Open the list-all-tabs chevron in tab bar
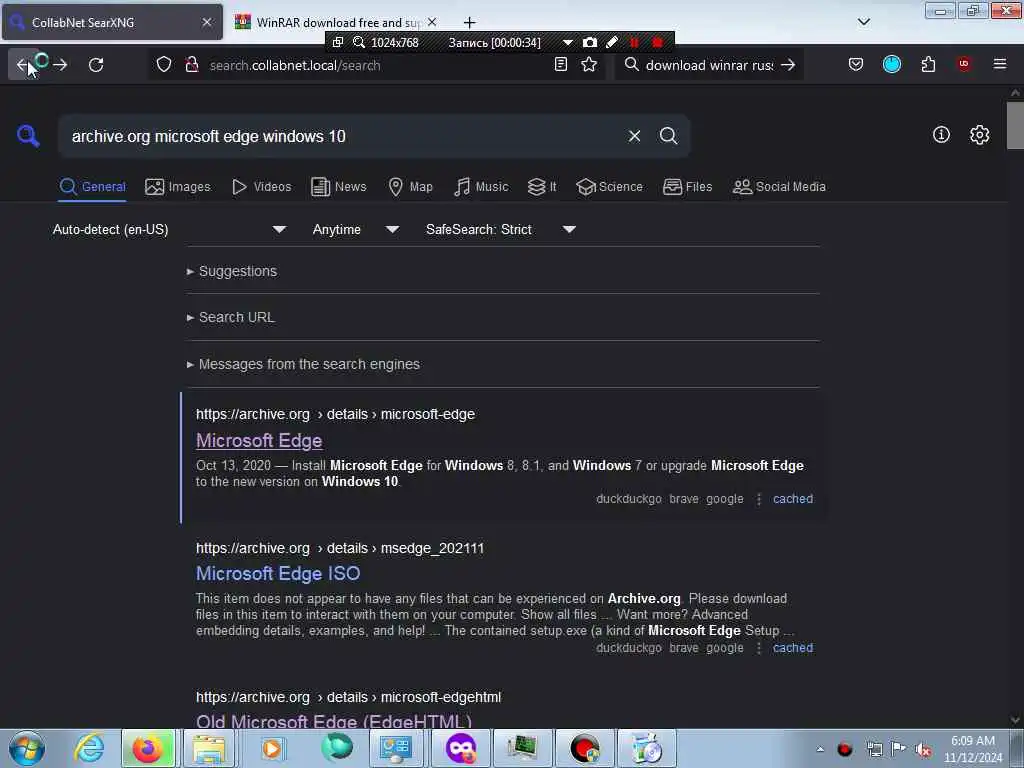 863,22
